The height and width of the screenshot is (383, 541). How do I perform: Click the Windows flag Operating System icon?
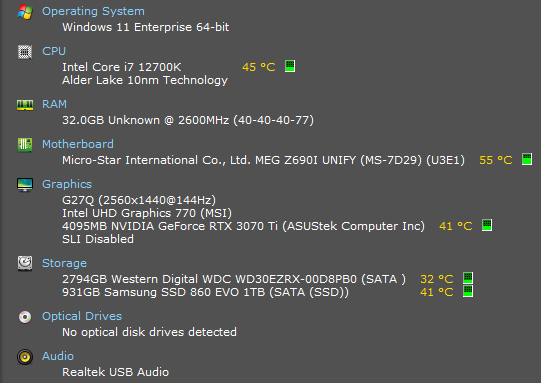pos(25,12)
